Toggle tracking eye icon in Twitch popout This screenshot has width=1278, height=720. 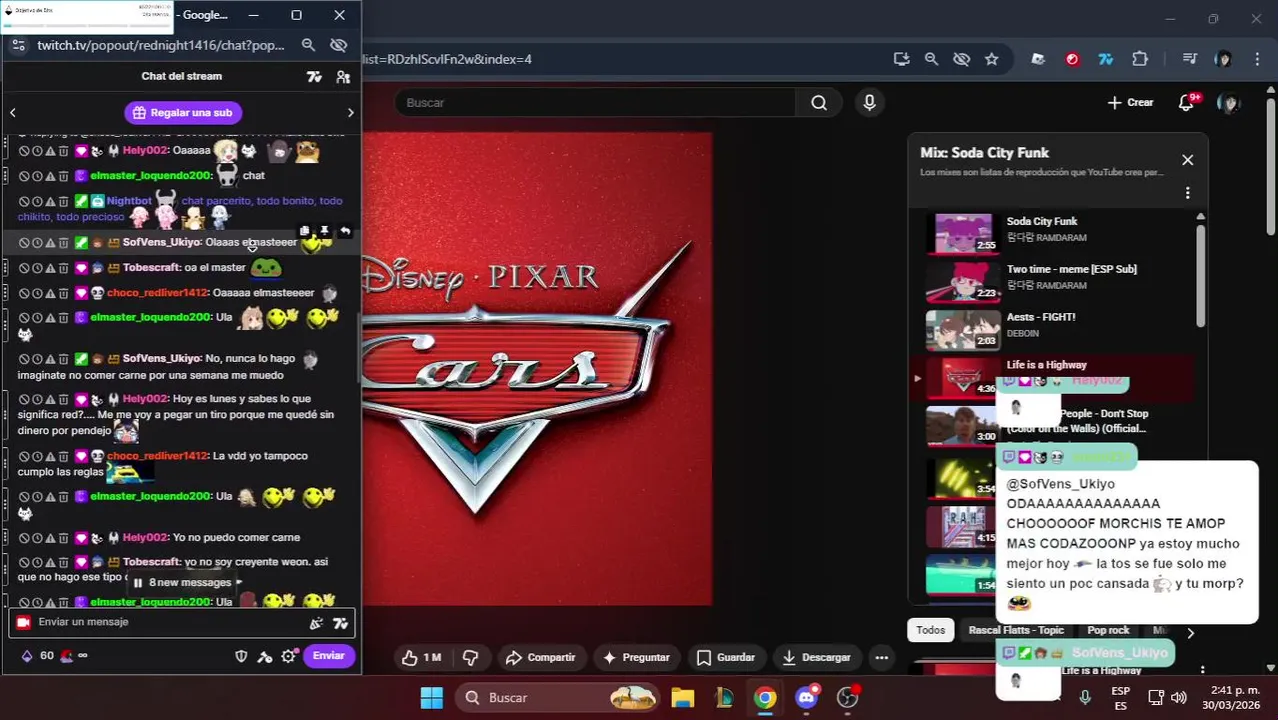pos(338,45)
